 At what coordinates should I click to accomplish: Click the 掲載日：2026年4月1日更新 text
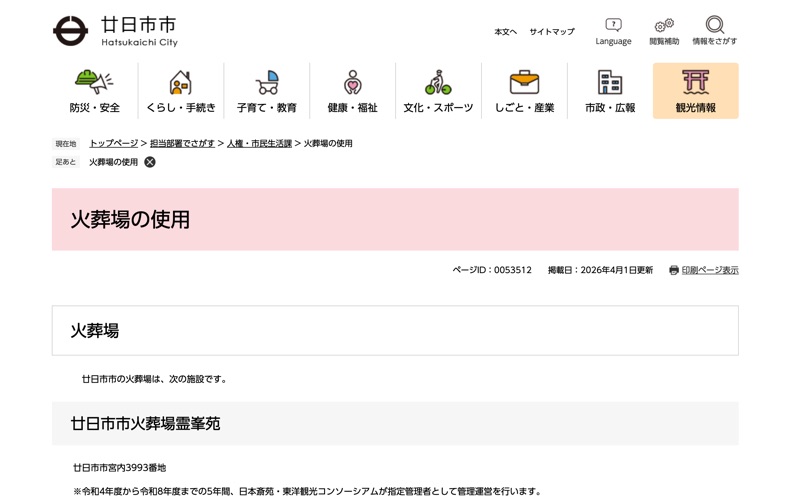pyautogui.click(x=600, y=270)
